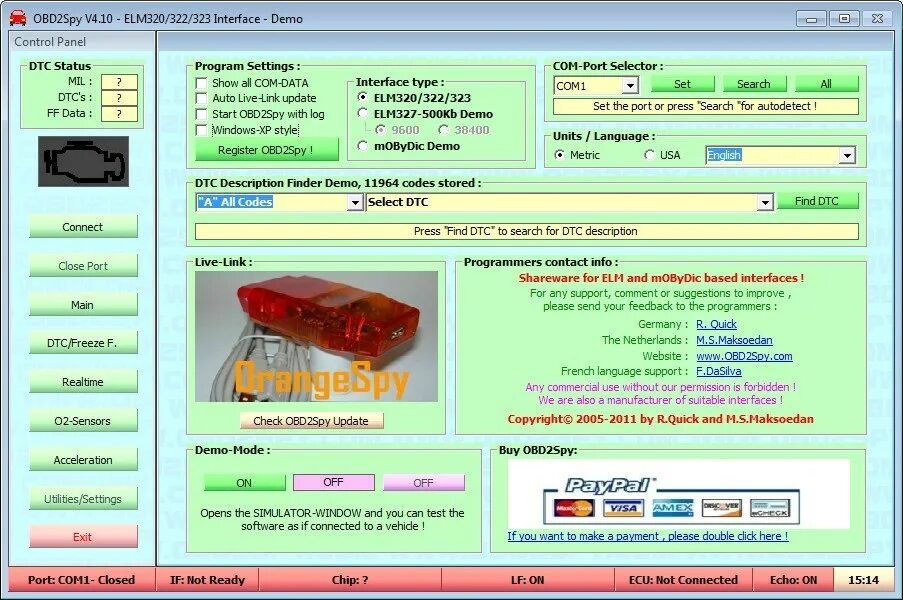
Task: Click the red car icon in title bar
Action: coord(18,18)
